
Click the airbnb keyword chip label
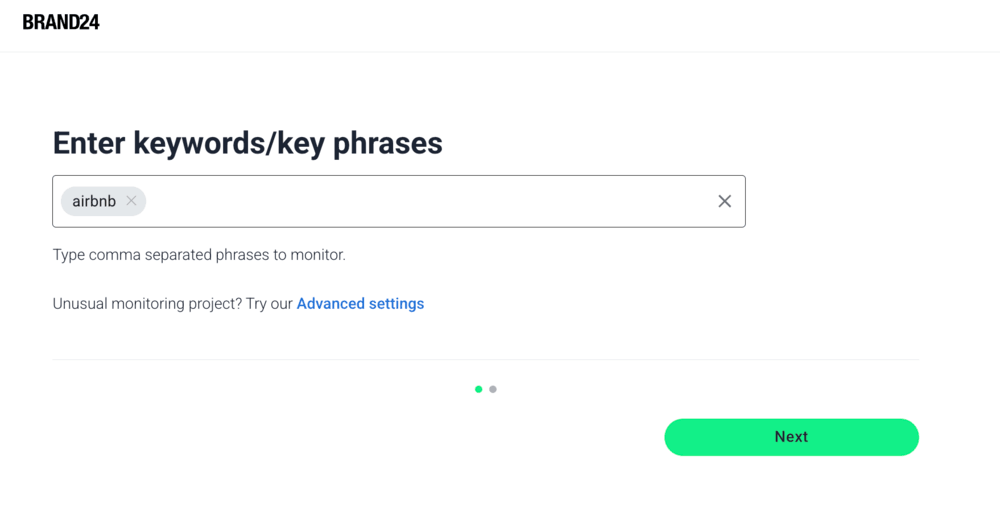click(94, 201)
